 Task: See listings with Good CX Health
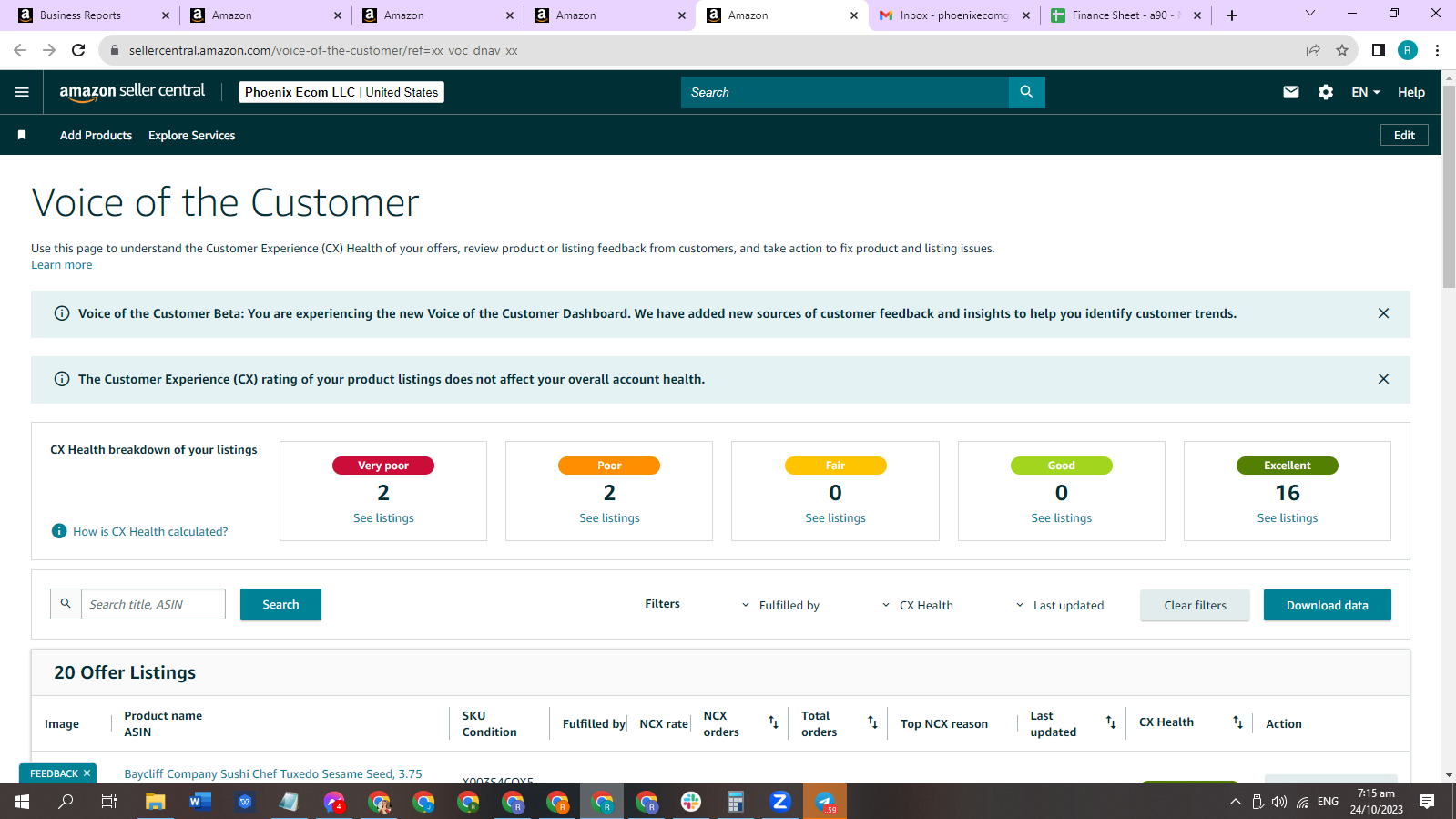pos(1061,517)
